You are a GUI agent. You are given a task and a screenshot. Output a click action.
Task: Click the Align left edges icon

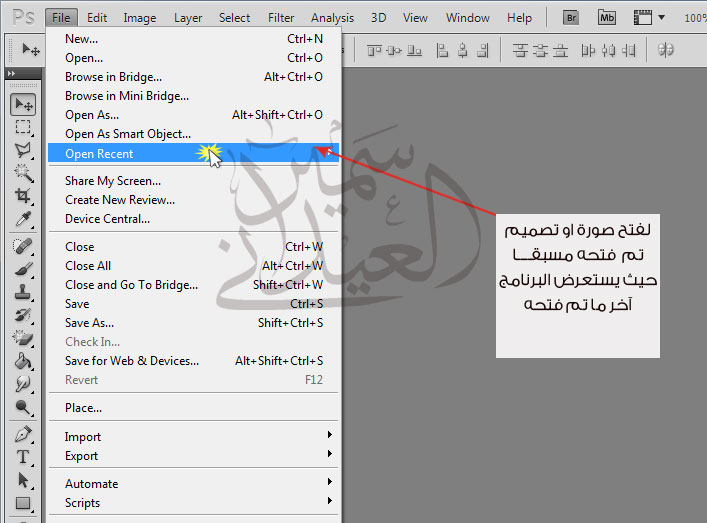(442, 50)
